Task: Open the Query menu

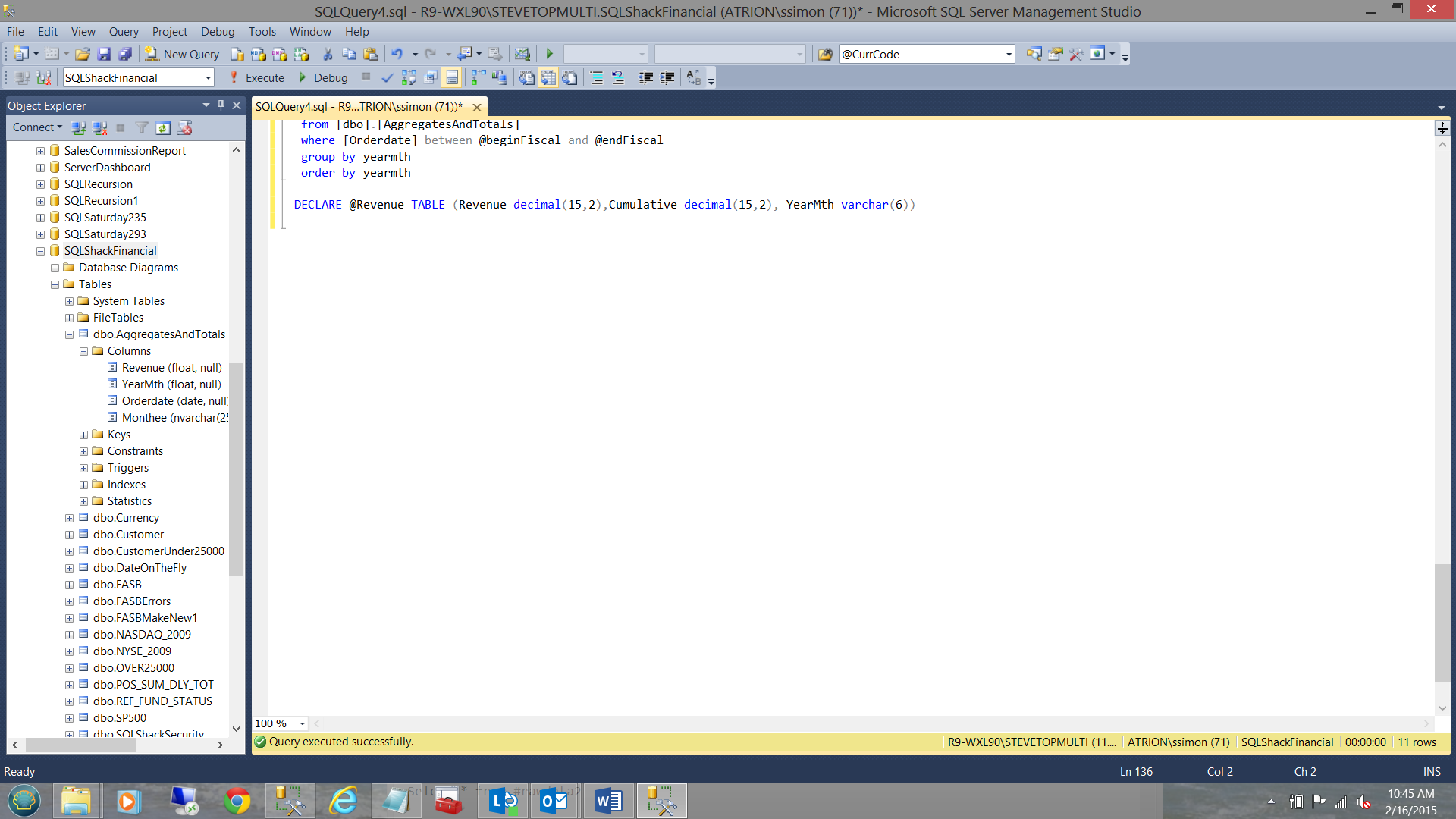Action: (x=124, y=32)
